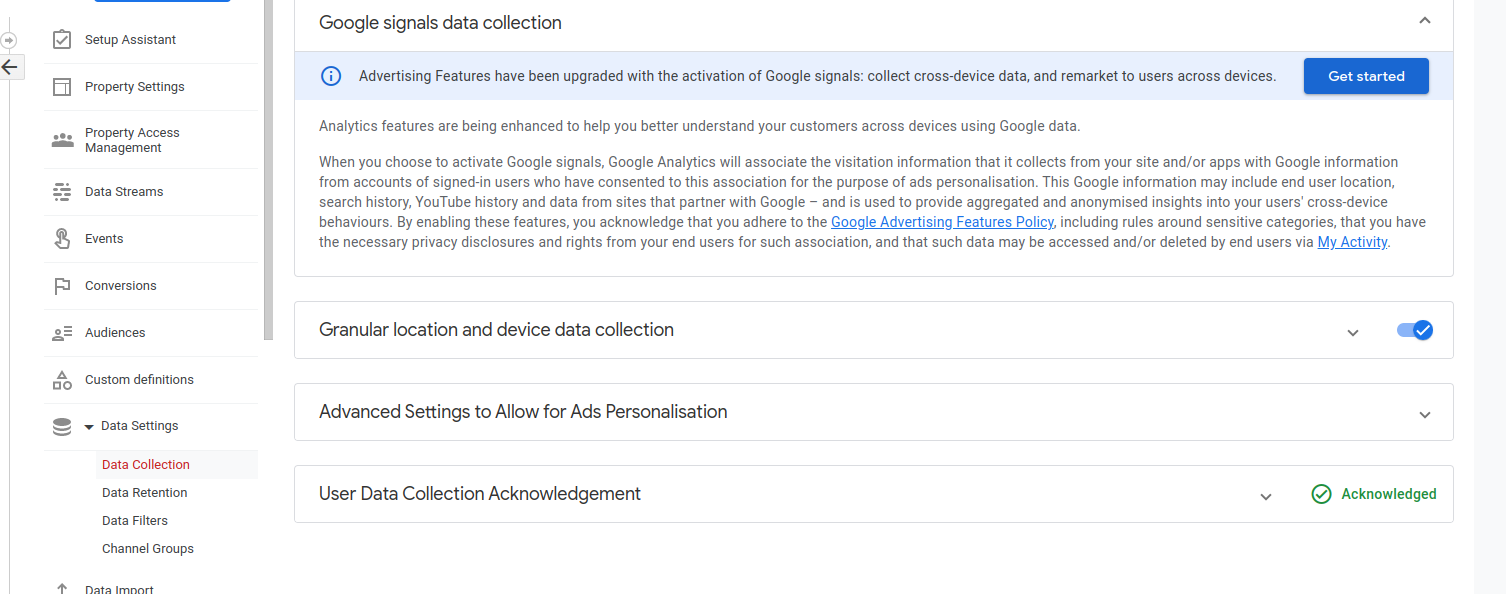Click the Setup Assistant checkbox icon

[x=62, y=40]
